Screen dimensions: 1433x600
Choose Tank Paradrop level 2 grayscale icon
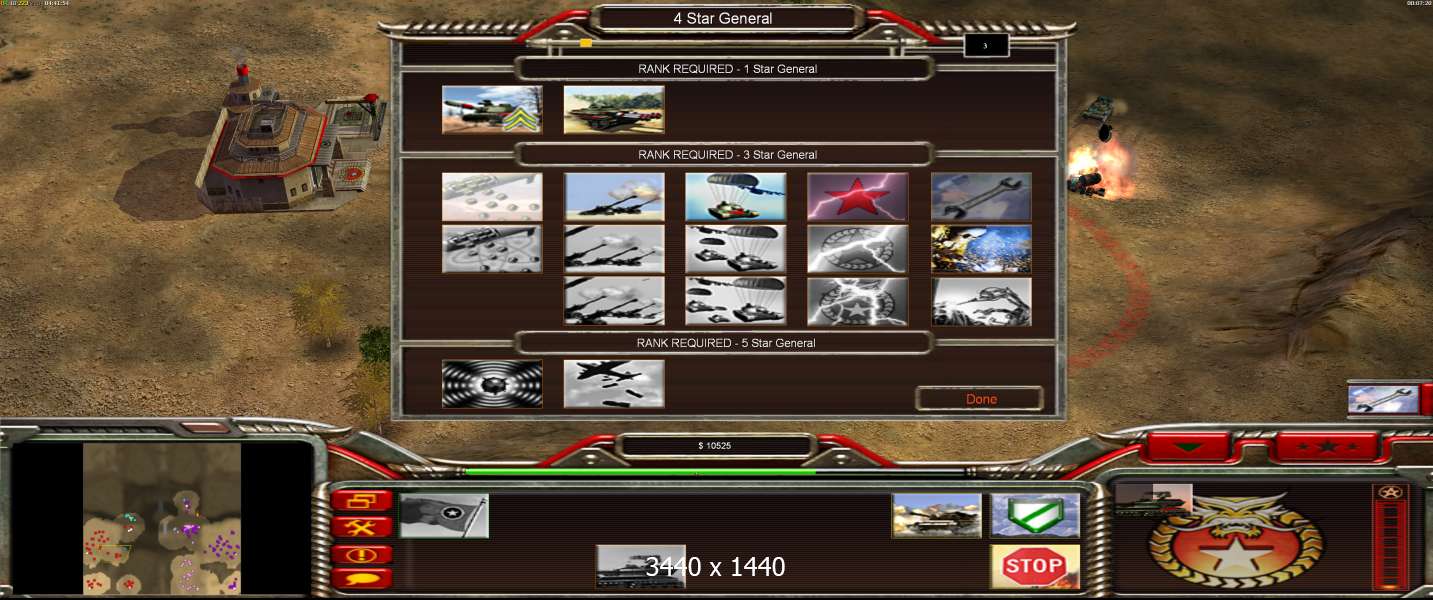(x=736, y=249)
